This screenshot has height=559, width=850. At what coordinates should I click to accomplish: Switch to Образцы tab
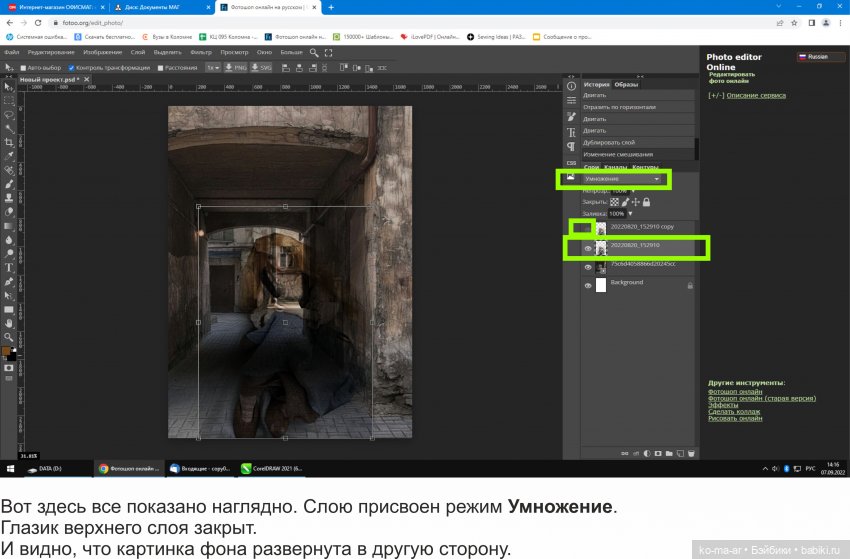(x=626, y=85)
